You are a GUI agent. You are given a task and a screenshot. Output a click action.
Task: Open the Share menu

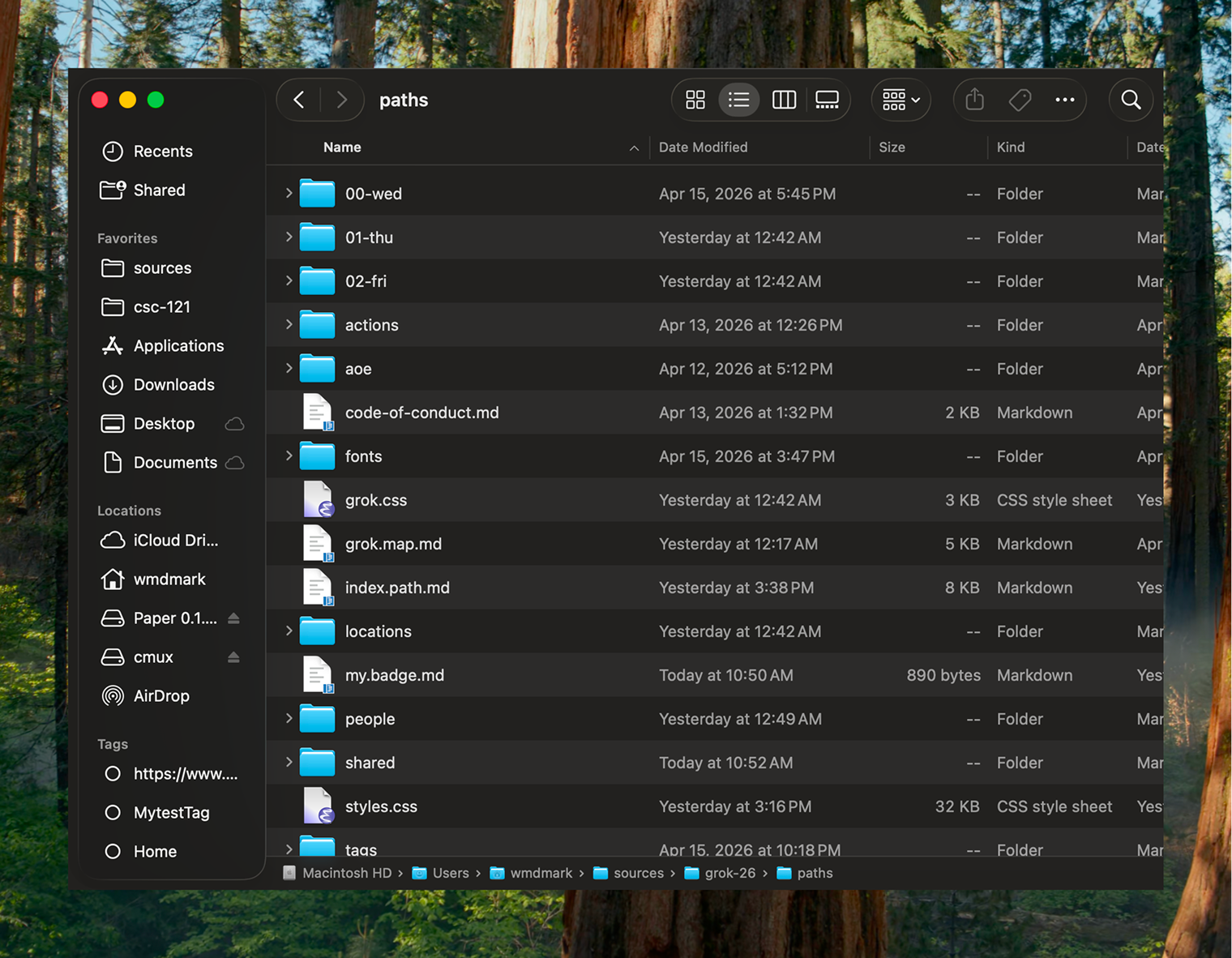974,100
